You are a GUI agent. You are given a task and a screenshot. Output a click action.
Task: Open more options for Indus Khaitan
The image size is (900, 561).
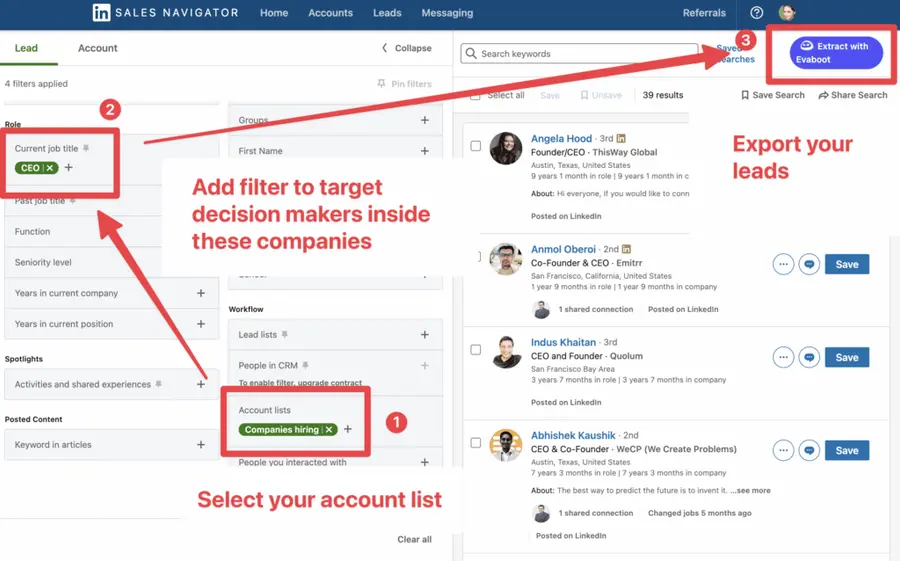783,357
